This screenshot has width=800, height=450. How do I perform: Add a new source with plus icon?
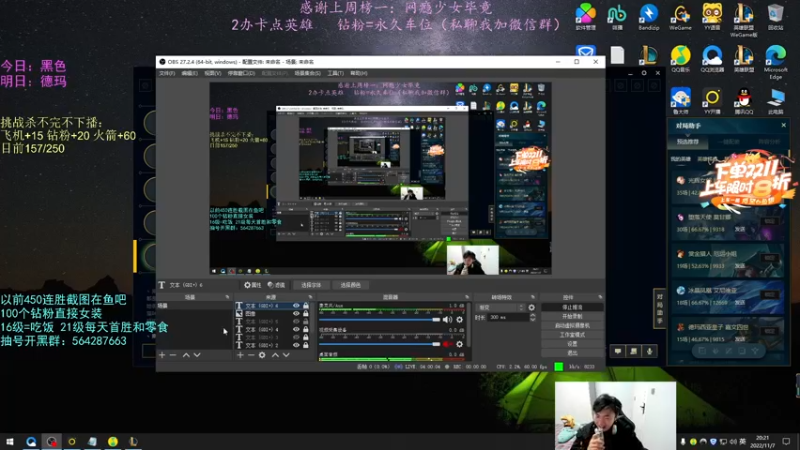click(240, 355)
